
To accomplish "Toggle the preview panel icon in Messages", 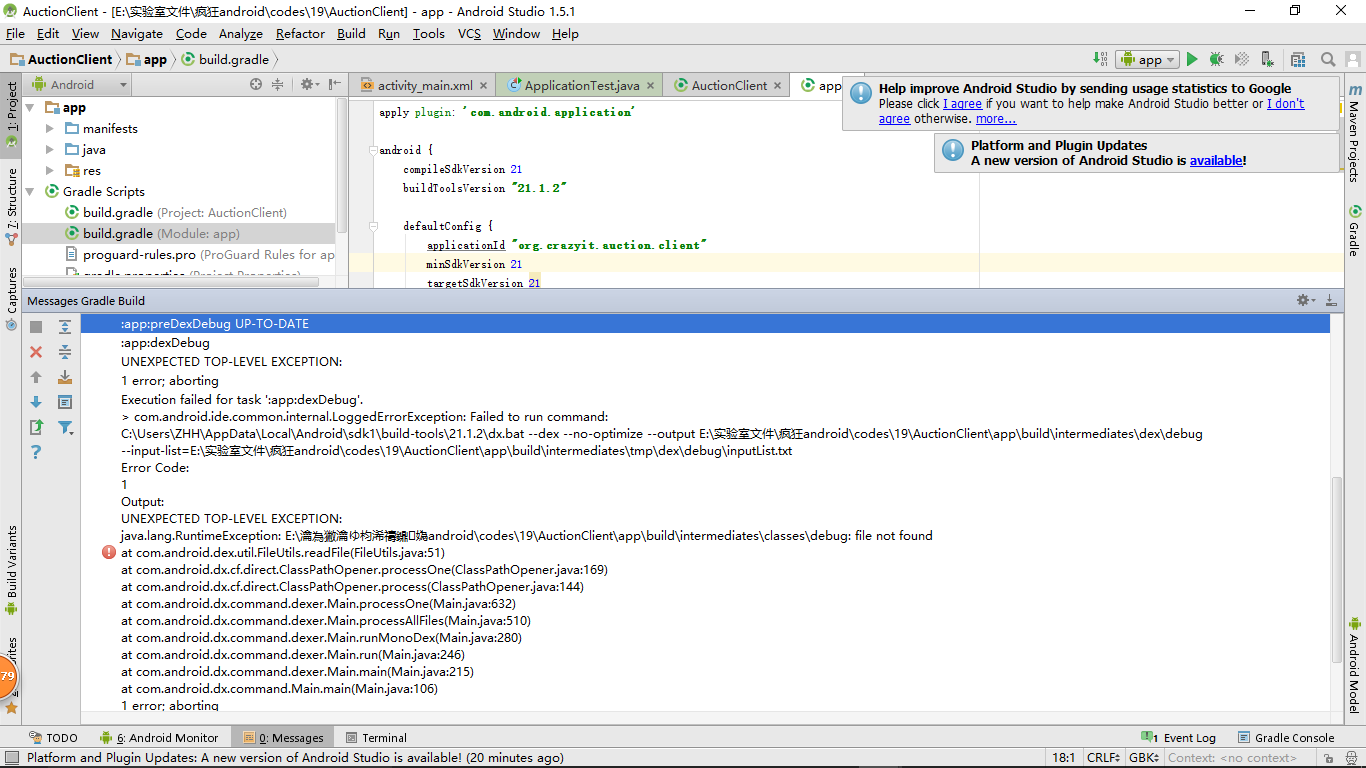I will pos(65,402).
